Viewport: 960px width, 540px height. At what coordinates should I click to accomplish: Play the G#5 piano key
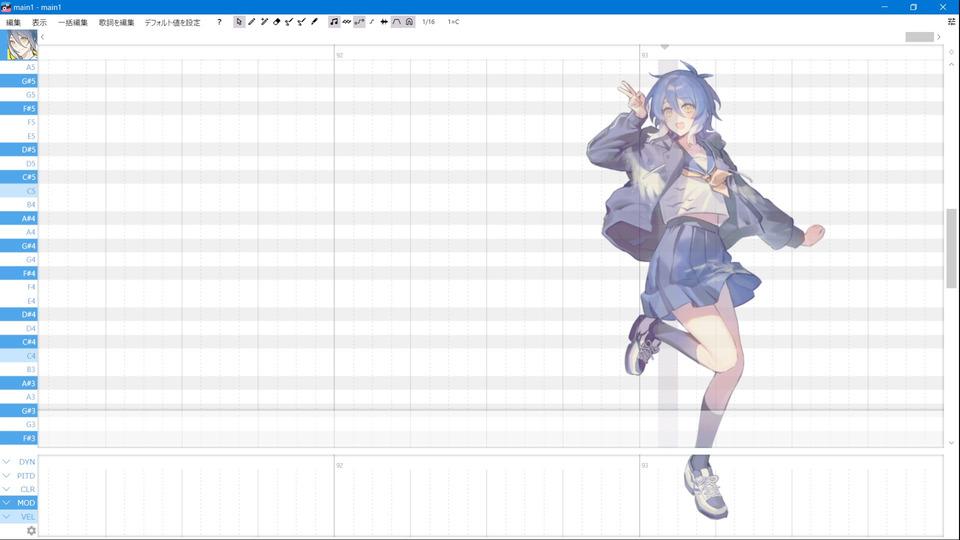click(18, 81)
